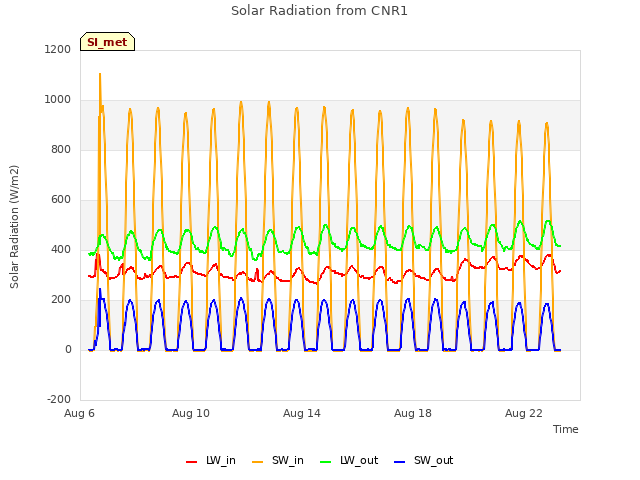Click the '200' y-axis tick label
Viewport: 640px width, 480px height.
click(61, 300)
